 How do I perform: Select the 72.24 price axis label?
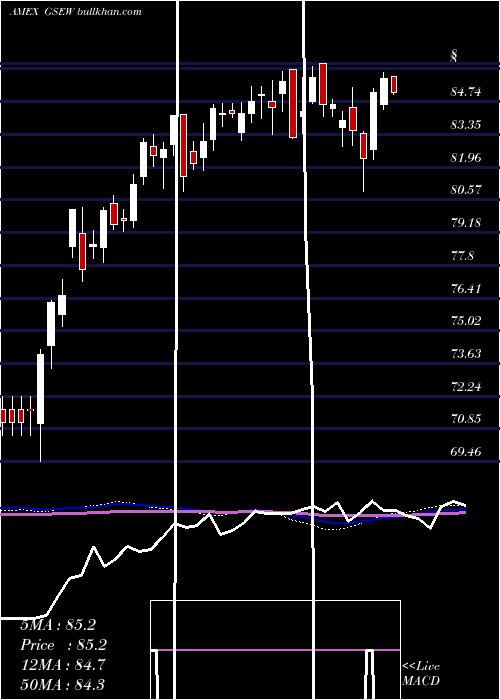tap(466, 386)
